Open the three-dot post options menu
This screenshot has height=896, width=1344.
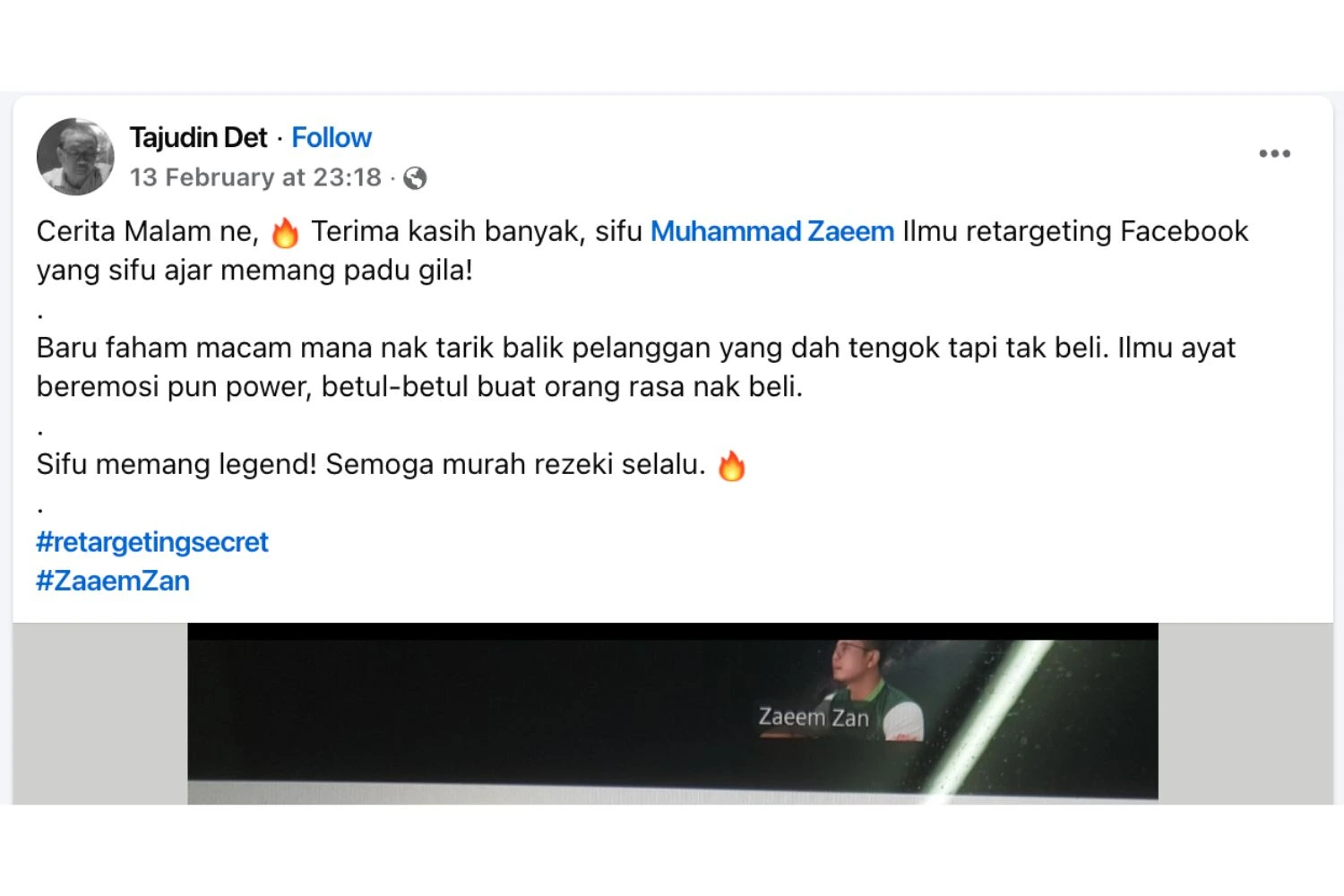[1274, 153]
